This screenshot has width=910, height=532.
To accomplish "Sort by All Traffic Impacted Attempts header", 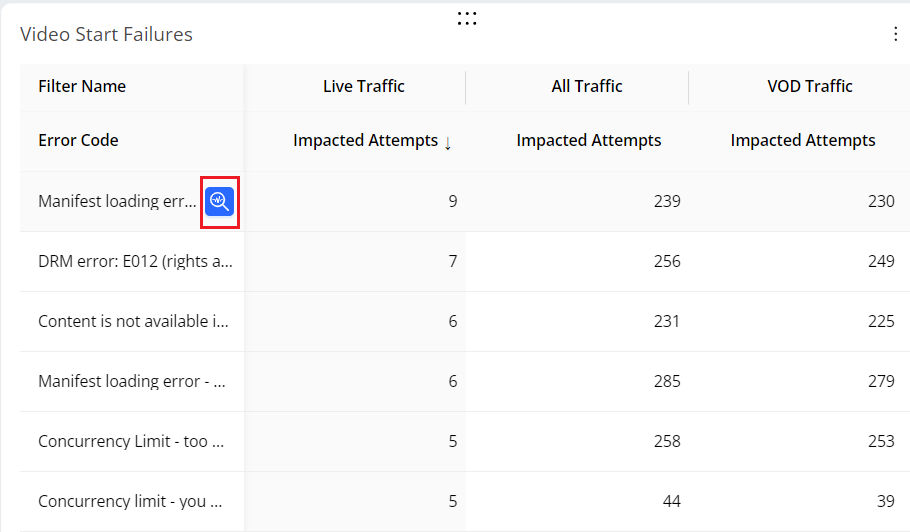I will (x=588, y=141).
